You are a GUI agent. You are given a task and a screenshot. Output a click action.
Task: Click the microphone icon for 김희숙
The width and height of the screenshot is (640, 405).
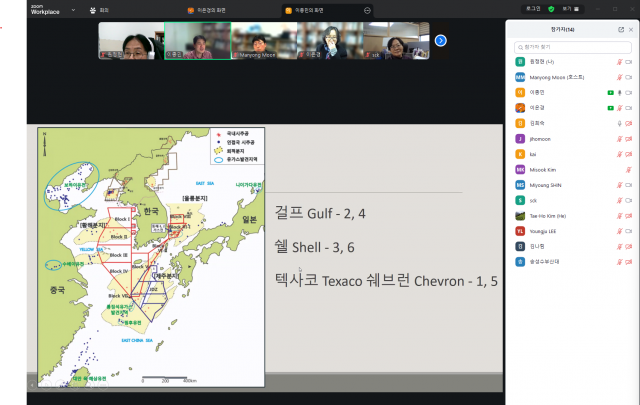coord(620,123)
